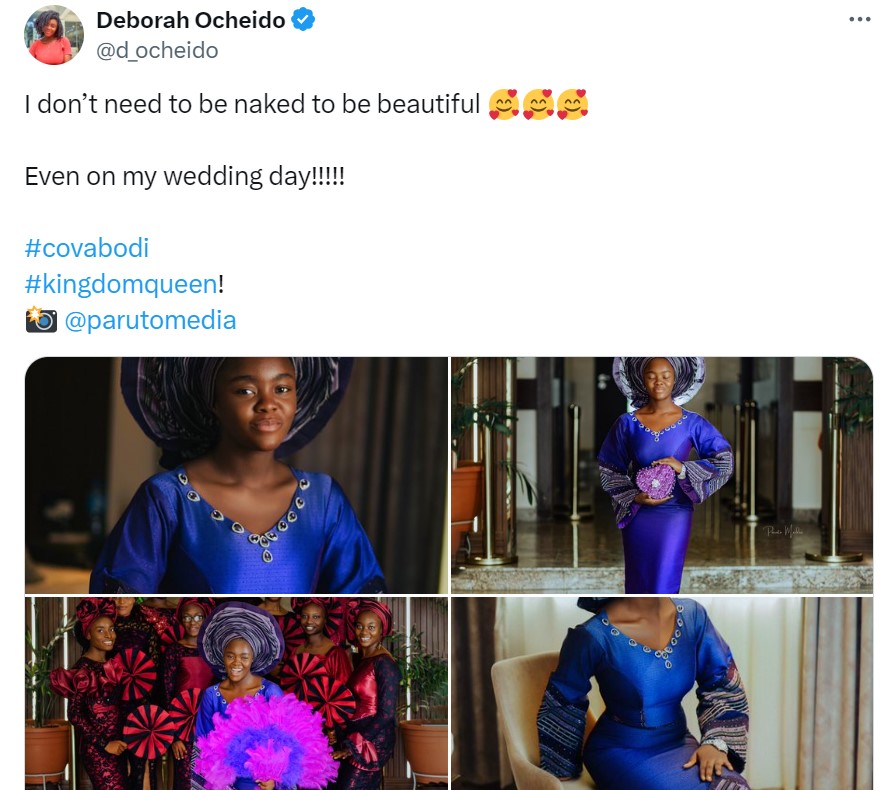Viewport: 886px width, 790px height.
Task: Open the #covabodi hashtag
Action: 86,248
